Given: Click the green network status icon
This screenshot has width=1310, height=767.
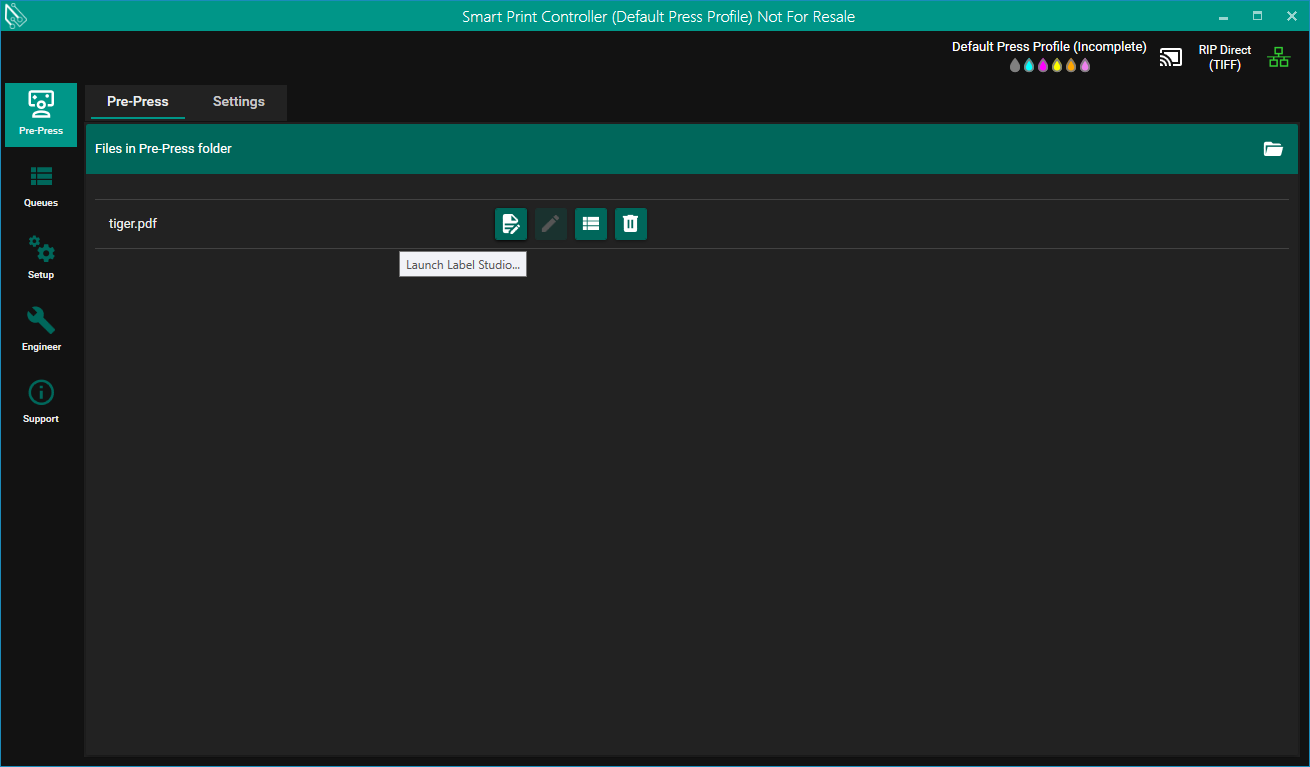Looking at the screenshot, I should (x=1278, y=57).
